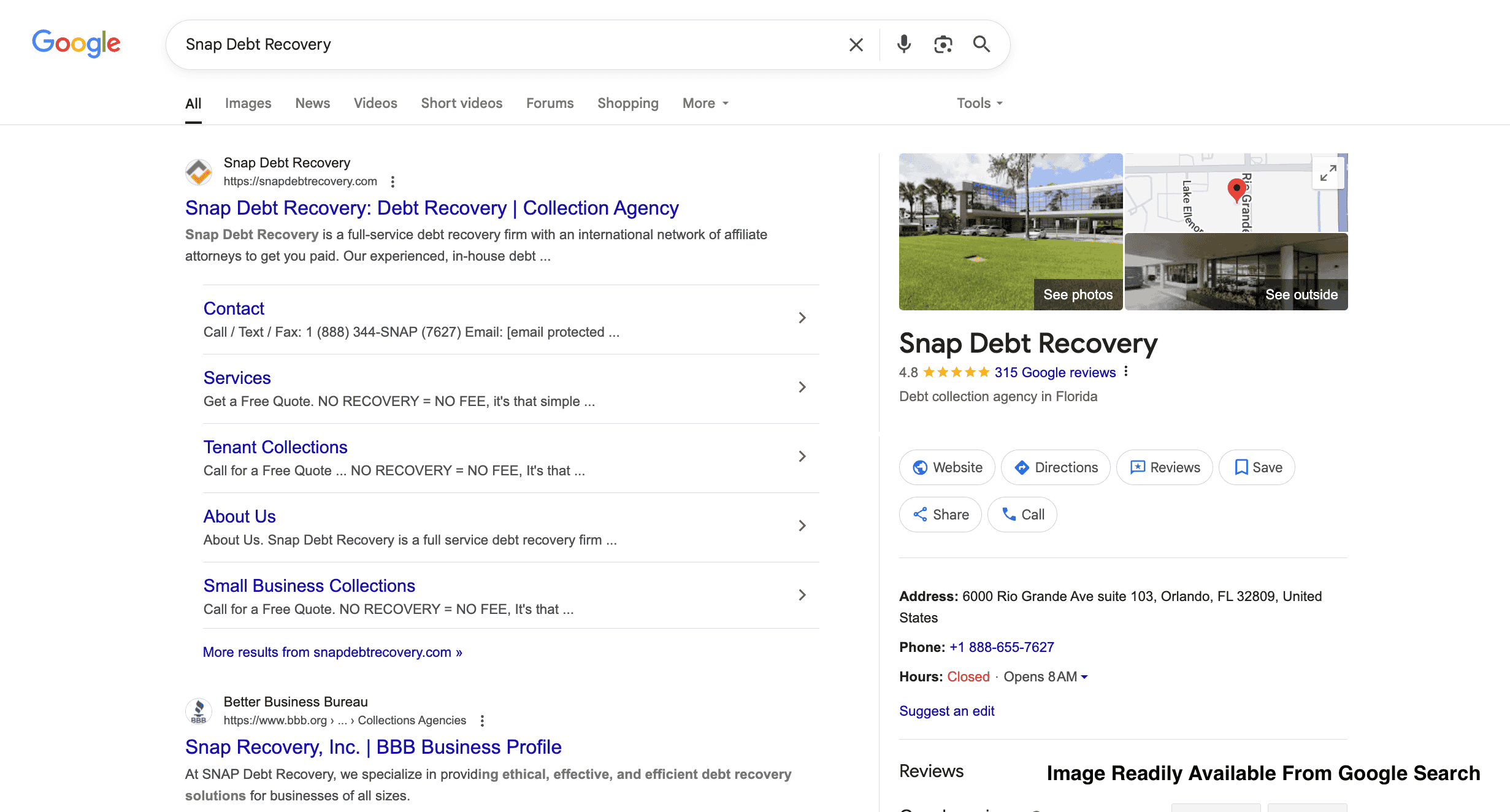Screen dimensions: 1510x812
Task: Open options menu next to snapdebtrecovery.com URL
Action: 393,182
